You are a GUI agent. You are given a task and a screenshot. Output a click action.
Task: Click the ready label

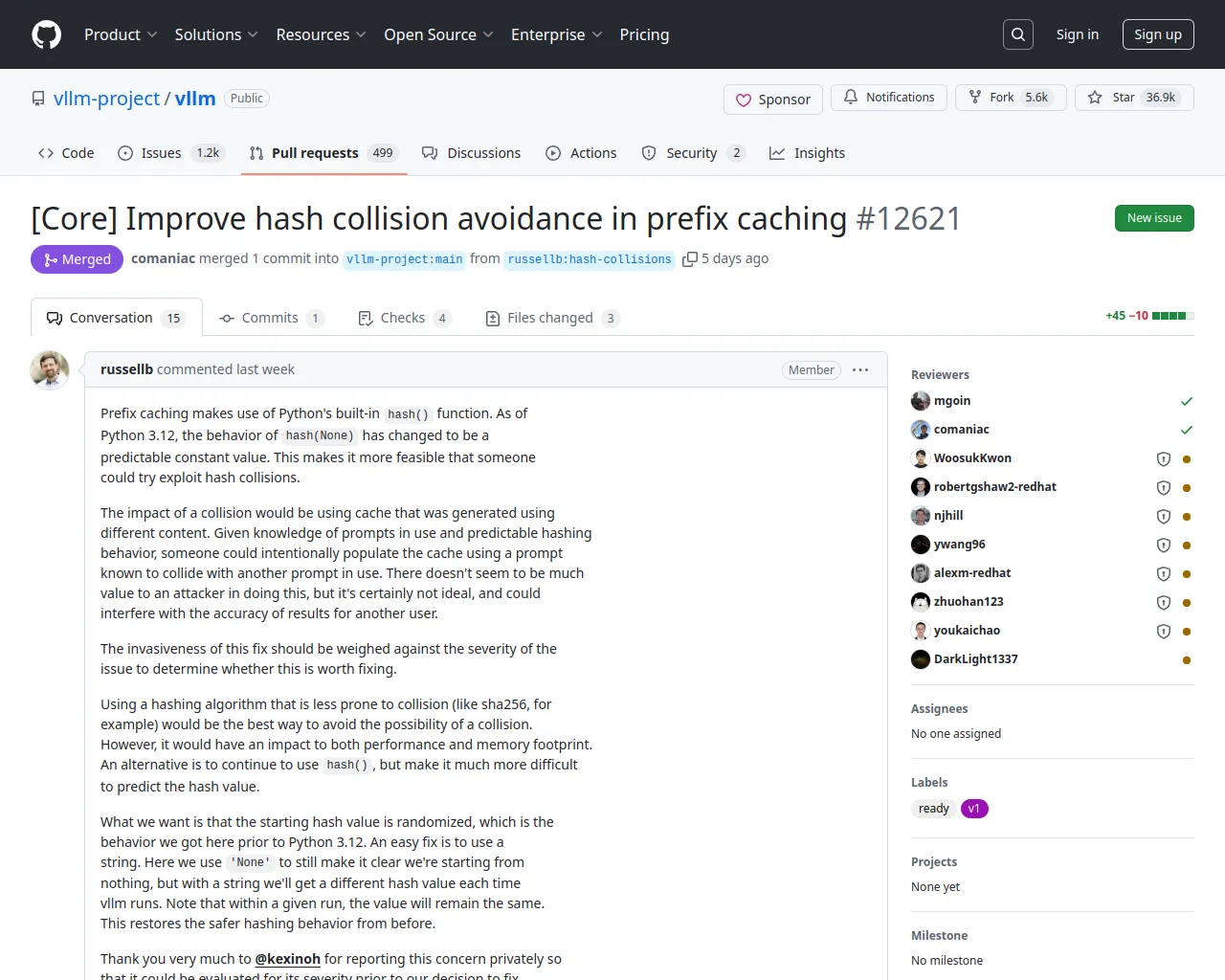click(934, 809)
